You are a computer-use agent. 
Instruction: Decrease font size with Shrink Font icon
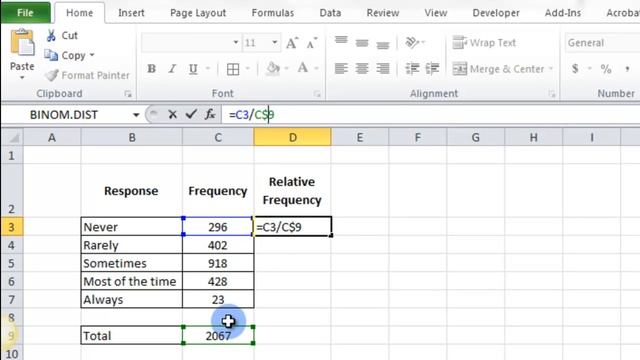[311, 43]
